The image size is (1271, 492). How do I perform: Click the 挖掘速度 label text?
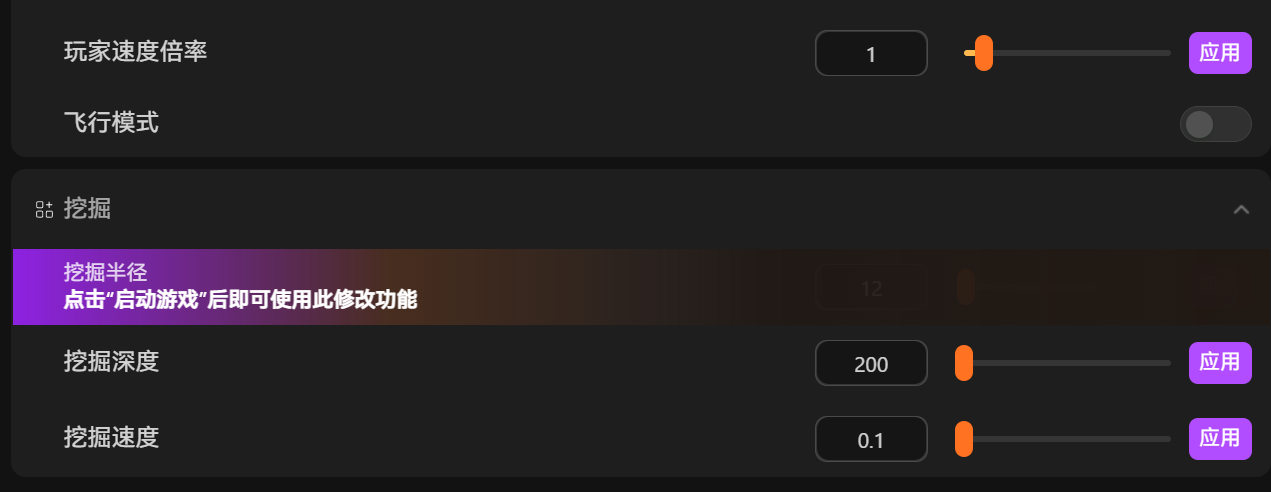click(111, 437)
